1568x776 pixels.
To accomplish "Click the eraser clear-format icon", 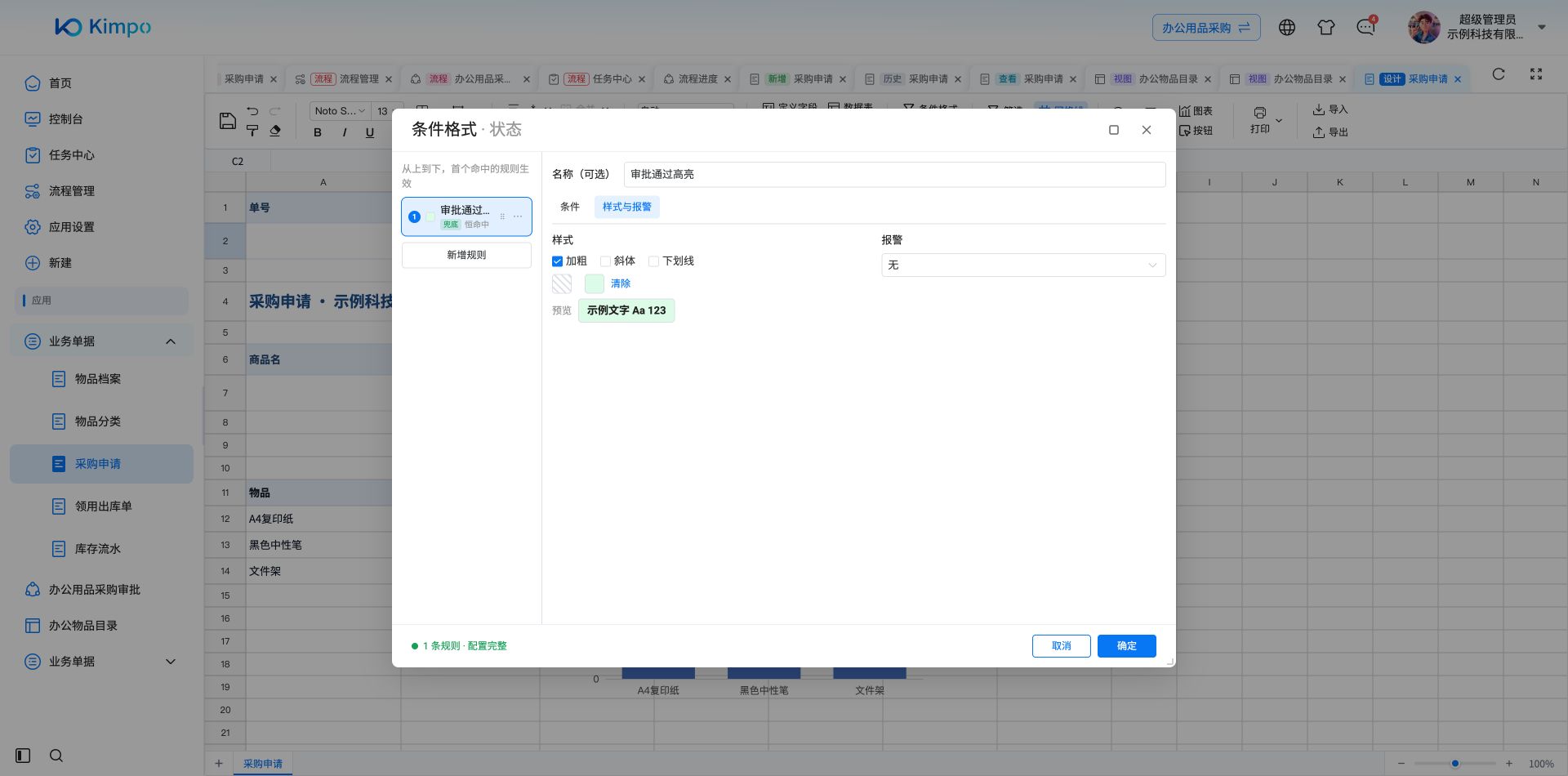I will [275, 131].
